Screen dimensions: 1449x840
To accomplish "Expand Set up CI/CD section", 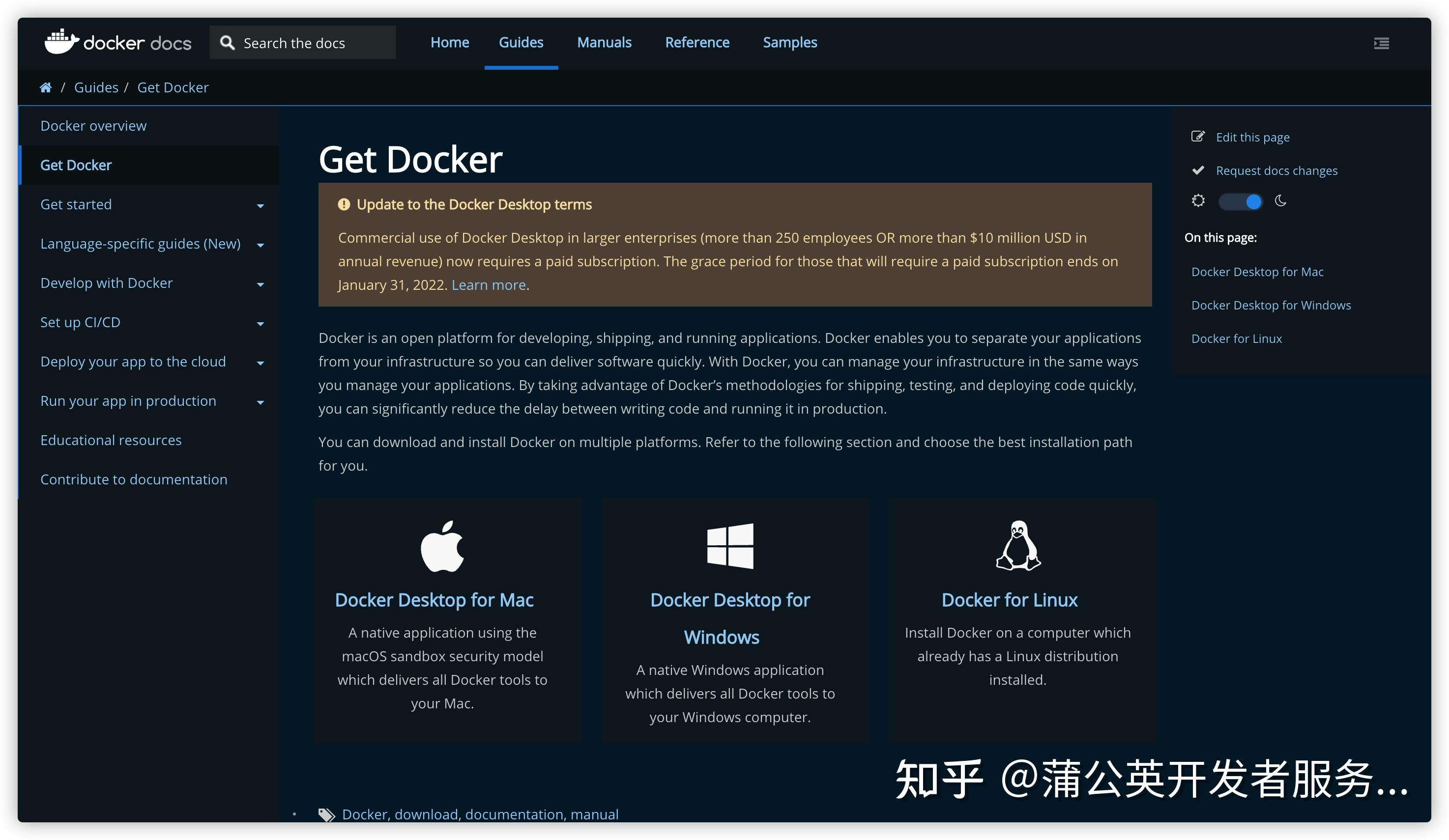I will pos(260,324).
